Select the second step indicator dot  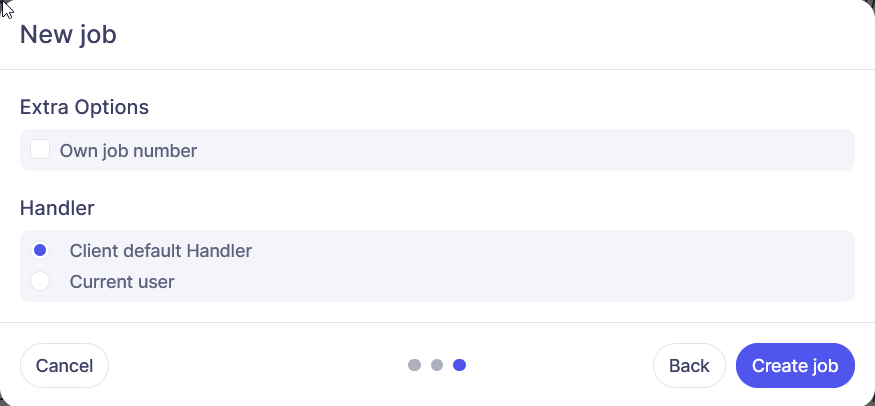(x=437, y=365)
